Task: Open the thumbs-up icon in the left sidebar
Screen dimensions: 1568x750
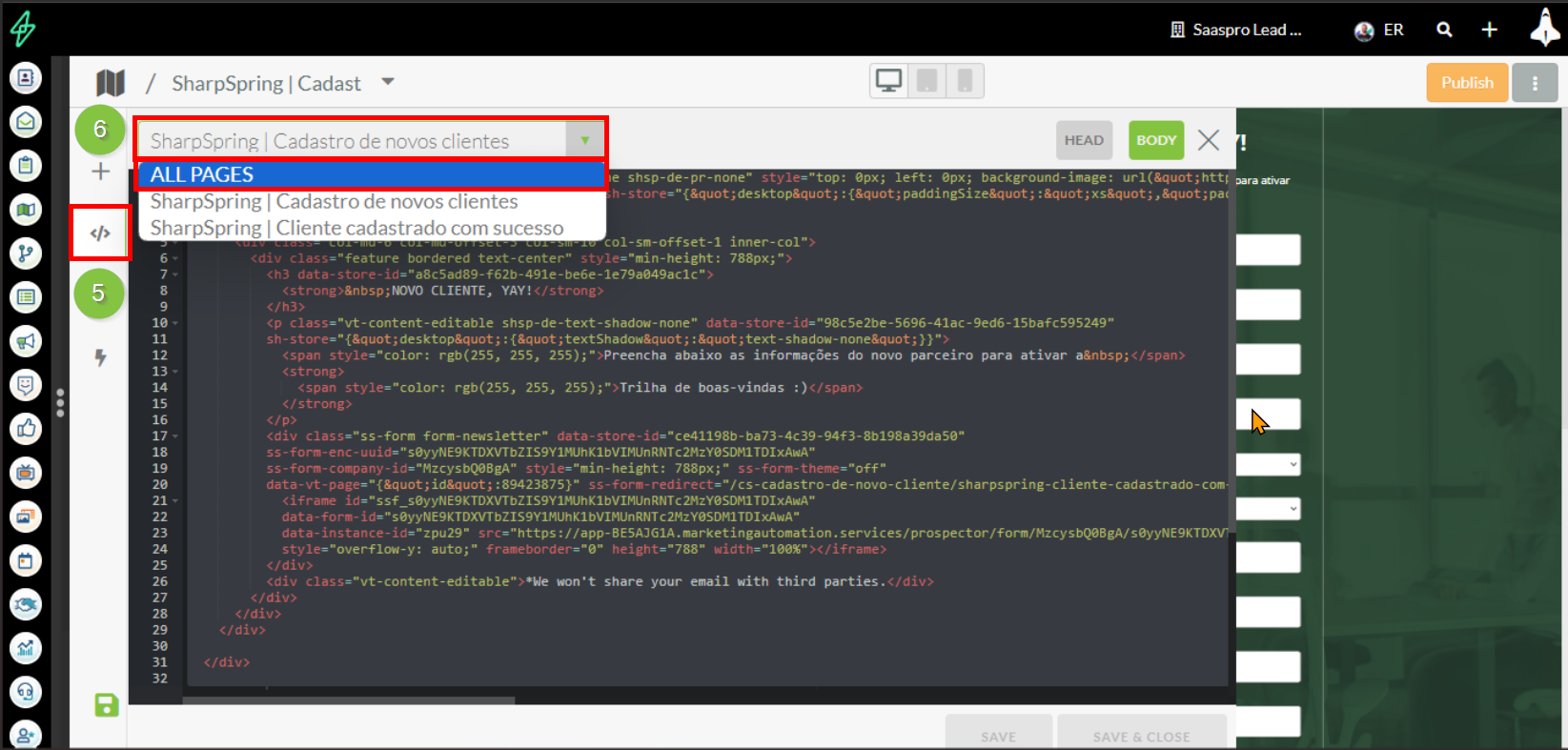Action: click(26, 429)
